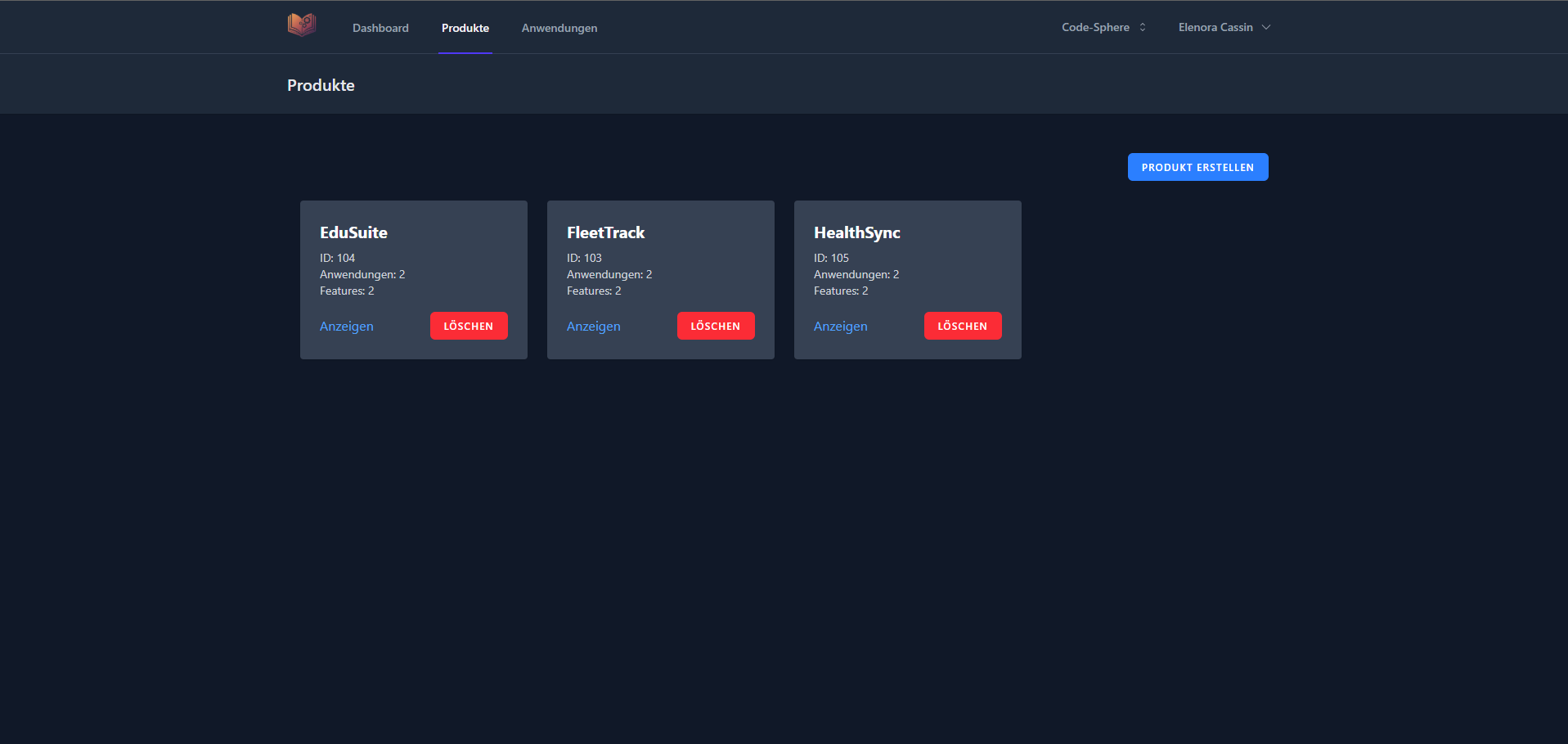Show FleetTrack details via Anzeigen
This screenshot has width=1568, height=744.
coord(593,326)
